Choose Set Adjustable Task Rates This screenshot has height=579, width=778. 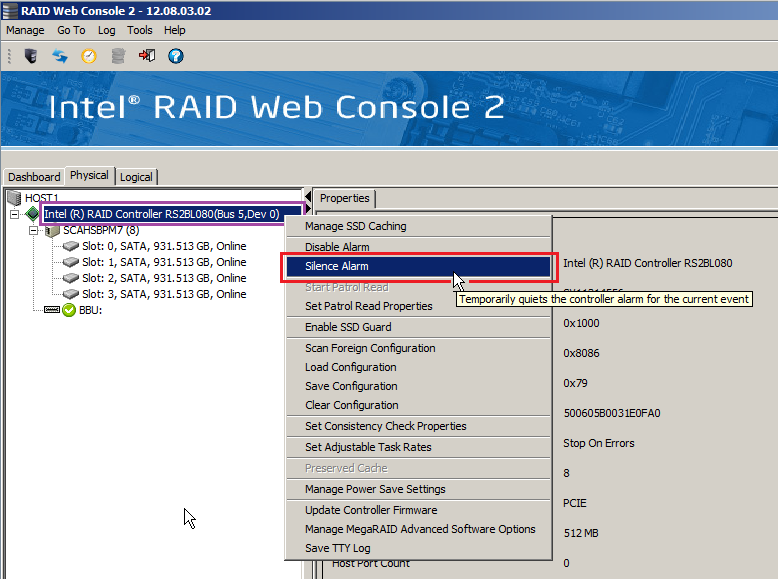(418, 447)
